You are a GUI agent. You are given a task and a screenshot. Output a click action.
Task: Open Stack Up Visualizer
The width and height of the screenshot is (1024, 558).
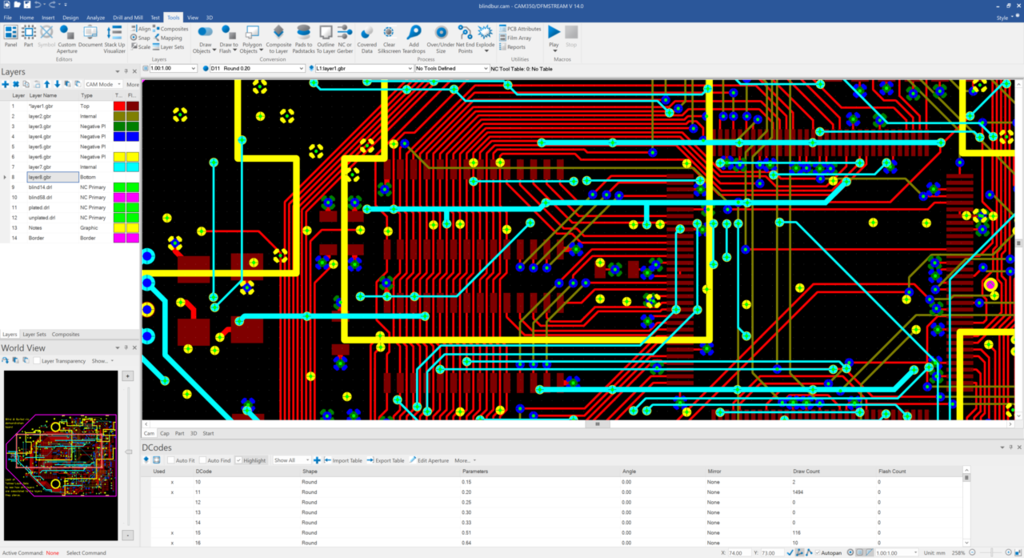[114, 39]
